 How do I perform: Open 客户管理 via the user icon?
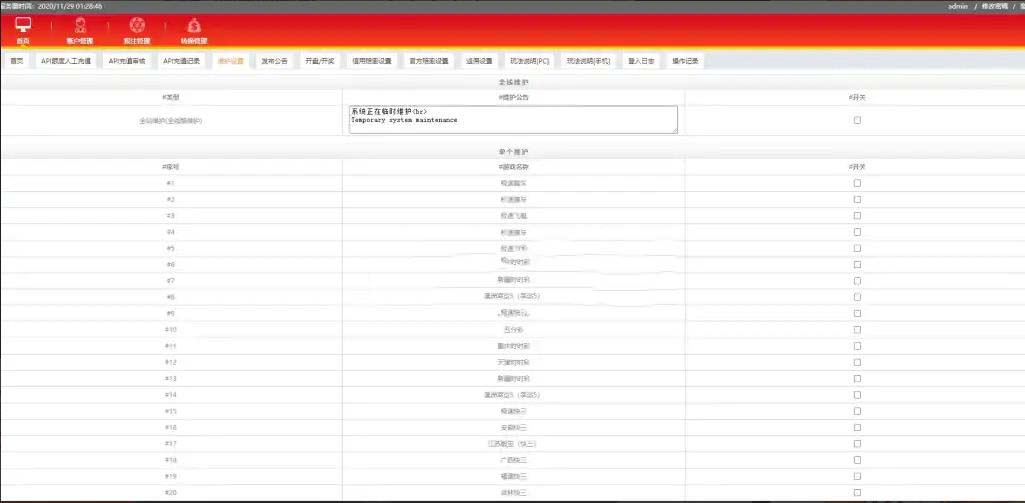[x=80, y=25]
